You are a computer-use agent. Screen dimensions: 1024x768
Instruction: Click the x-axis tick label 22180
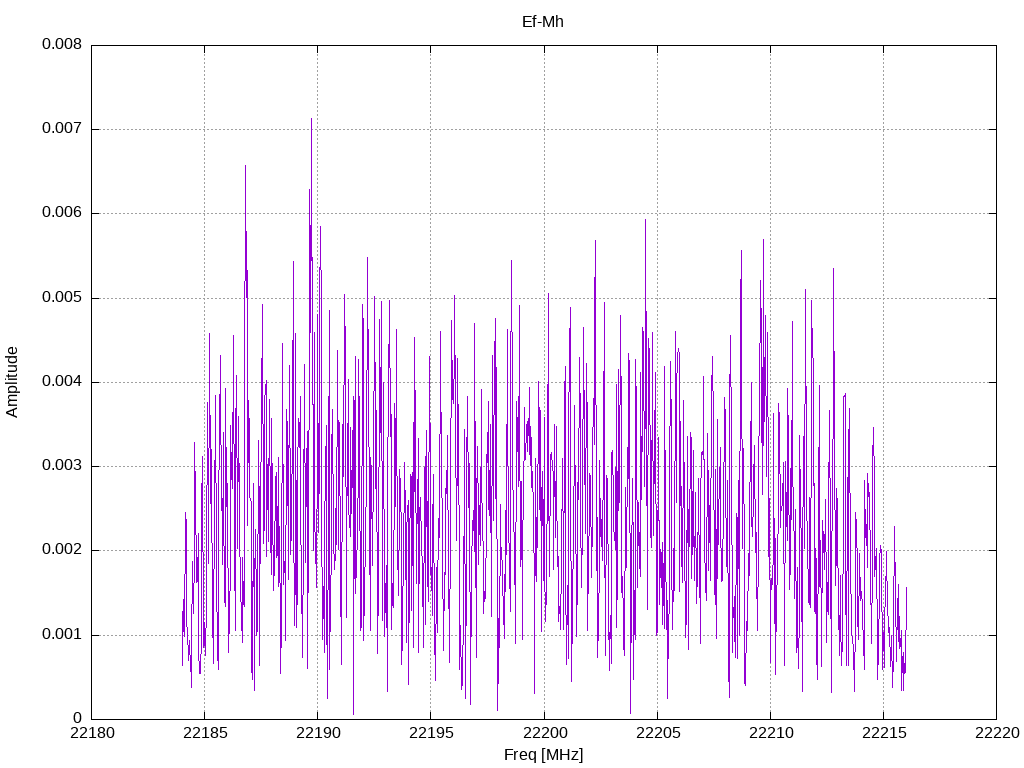(x=92, y=733)
